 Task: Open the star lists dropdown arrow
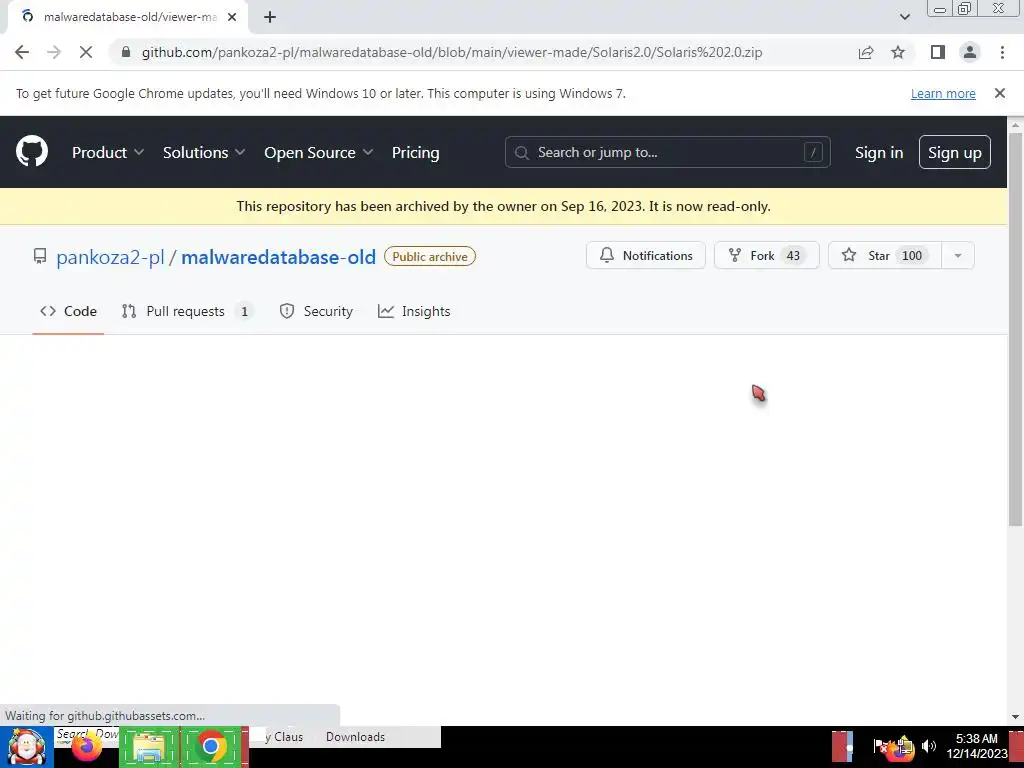958,255
